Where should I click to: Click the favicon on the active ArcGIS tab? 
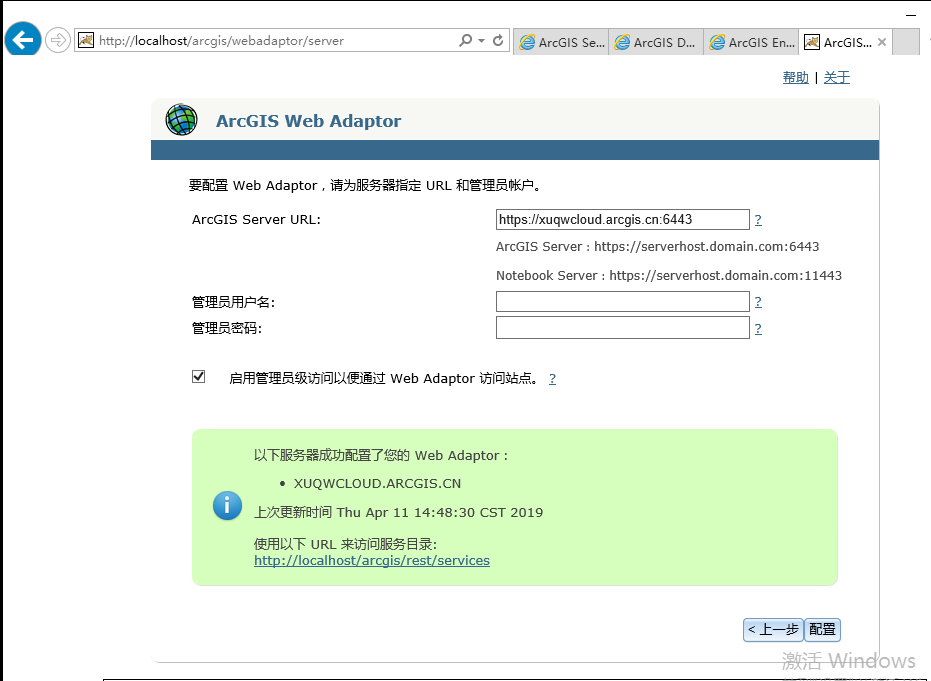(x=812, y=42)
